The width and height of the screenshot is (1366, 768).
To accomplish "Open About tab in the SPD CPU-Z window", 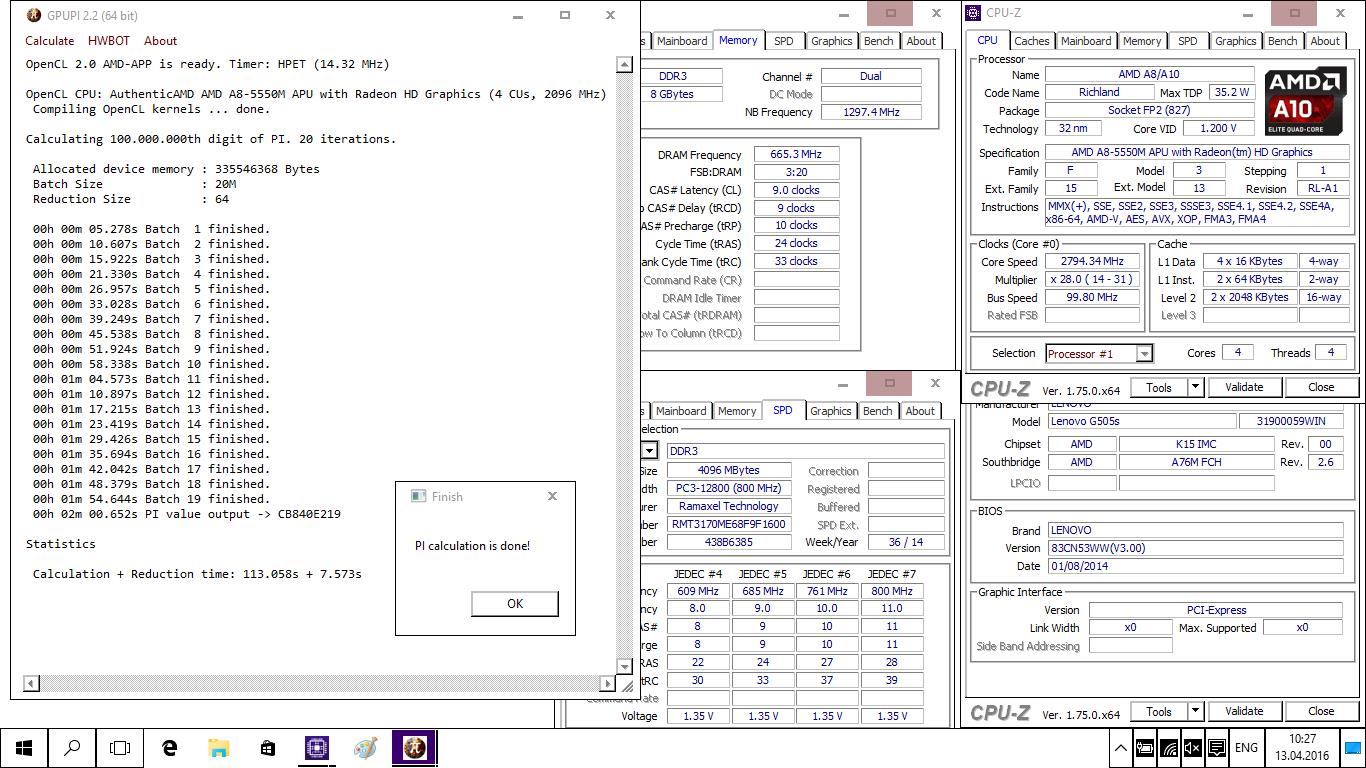I will pos(921,411).
